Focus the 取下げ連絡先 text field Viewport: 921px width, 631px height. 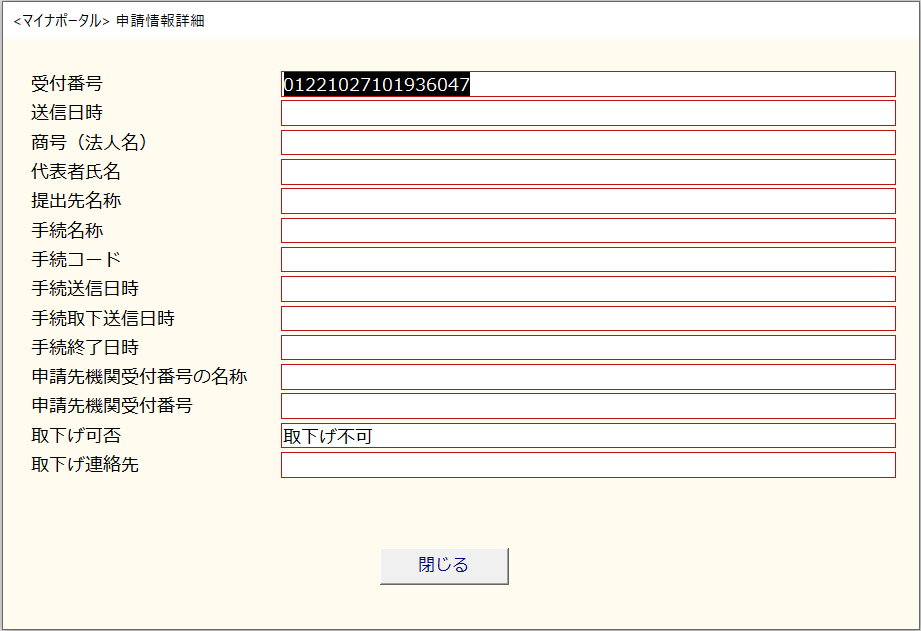[587, 465]
